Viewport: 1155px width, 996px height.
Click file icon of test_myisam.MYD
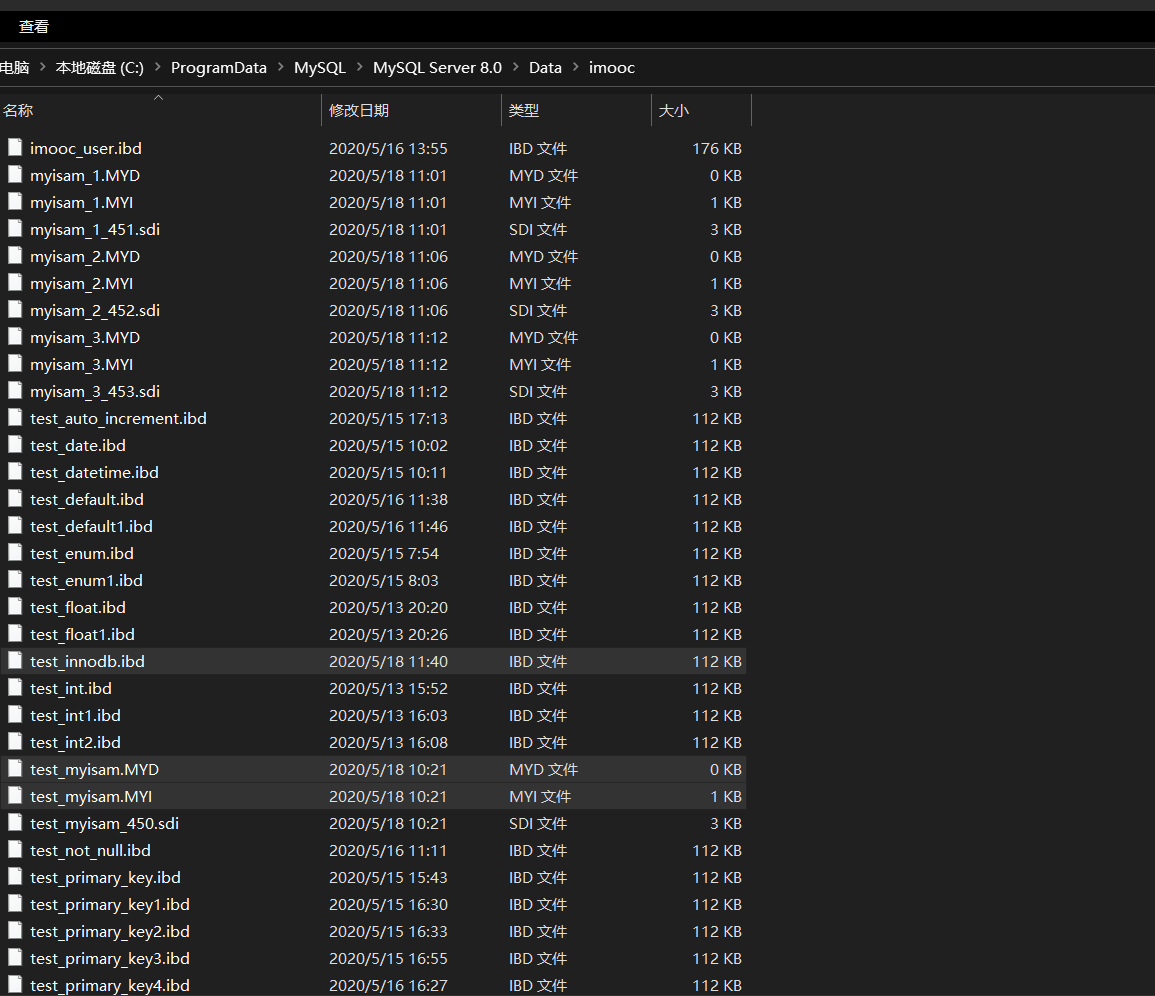pos(15,769)
